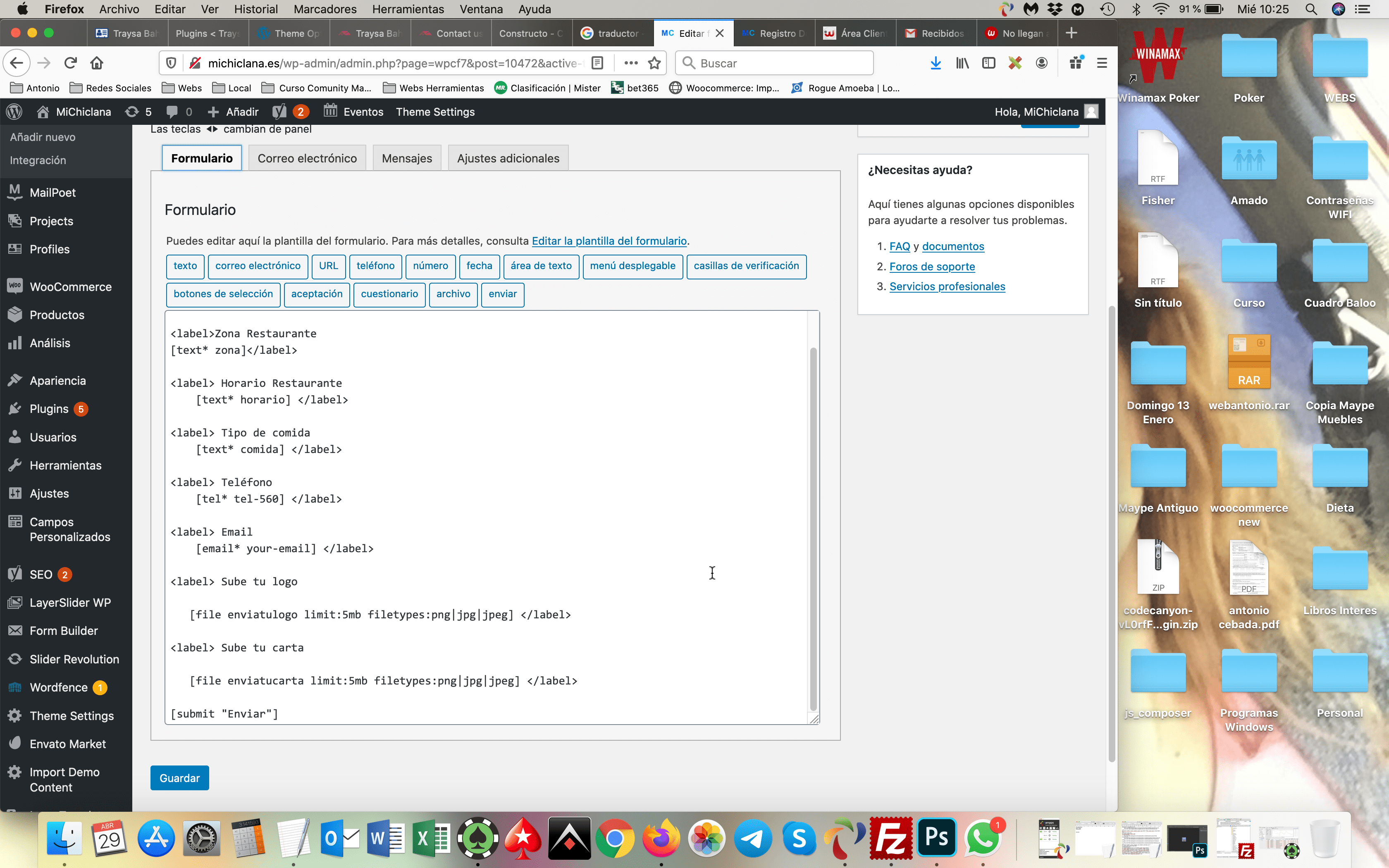Open Plugins sidebar menu with 5 updates
This screenshot has height=868, width=1389.
[x=49, y=409]
